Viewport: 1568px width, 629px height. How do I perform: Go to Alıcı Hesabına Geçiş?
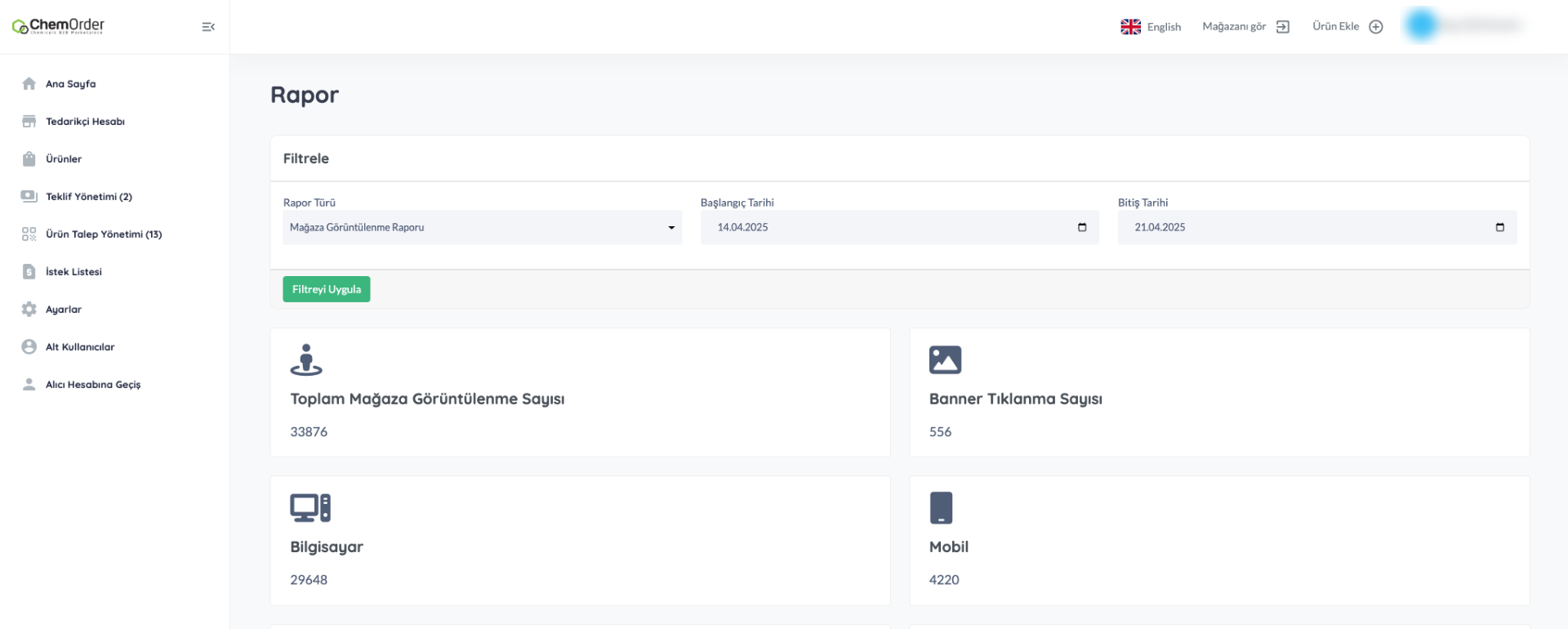pos(92,385)
